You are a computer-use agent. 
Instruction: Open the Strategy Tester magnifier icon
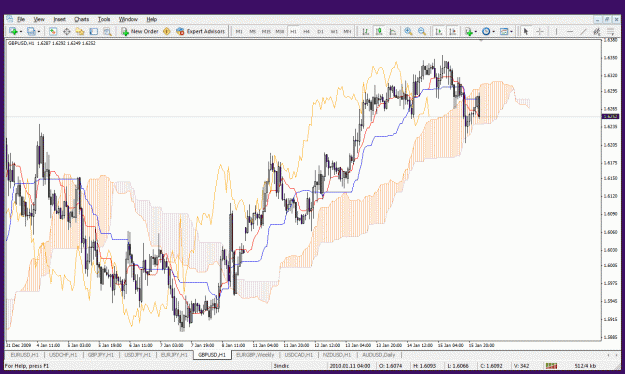[107, 31]
